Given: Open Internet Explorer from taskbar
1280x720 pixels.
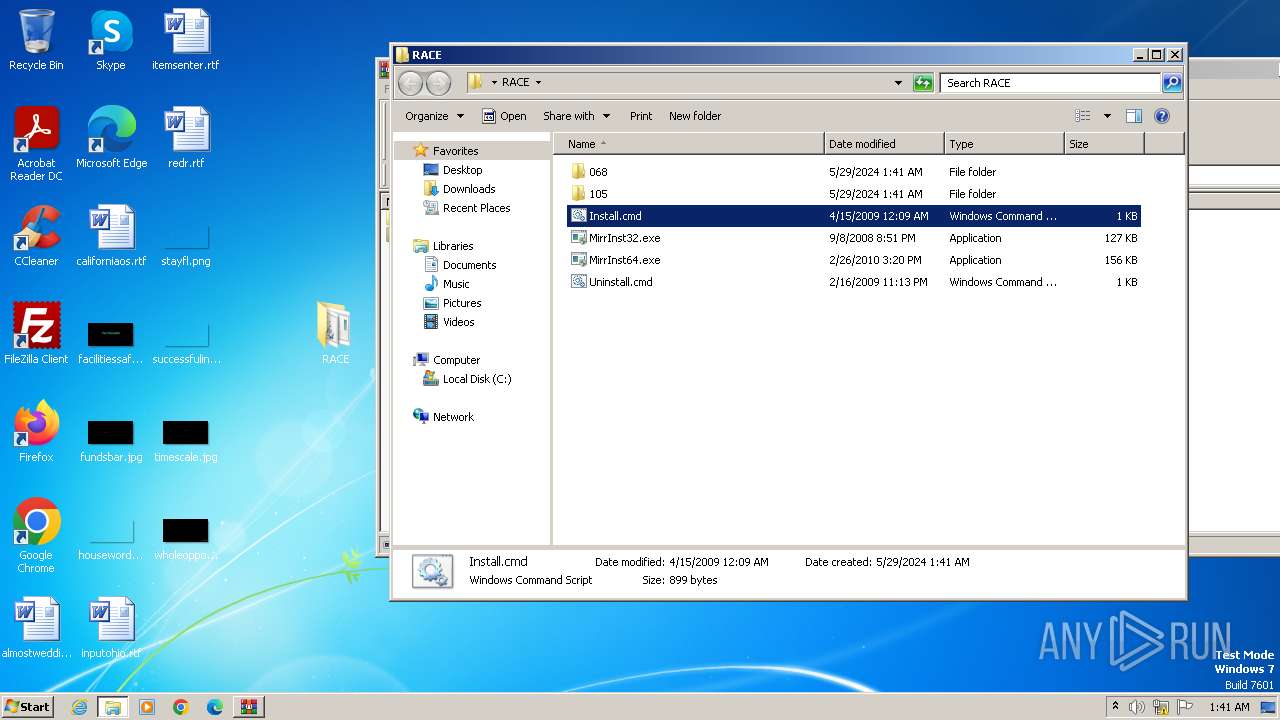Looking at the screenshot, I should pyautogui.click(x=79, y=707).
